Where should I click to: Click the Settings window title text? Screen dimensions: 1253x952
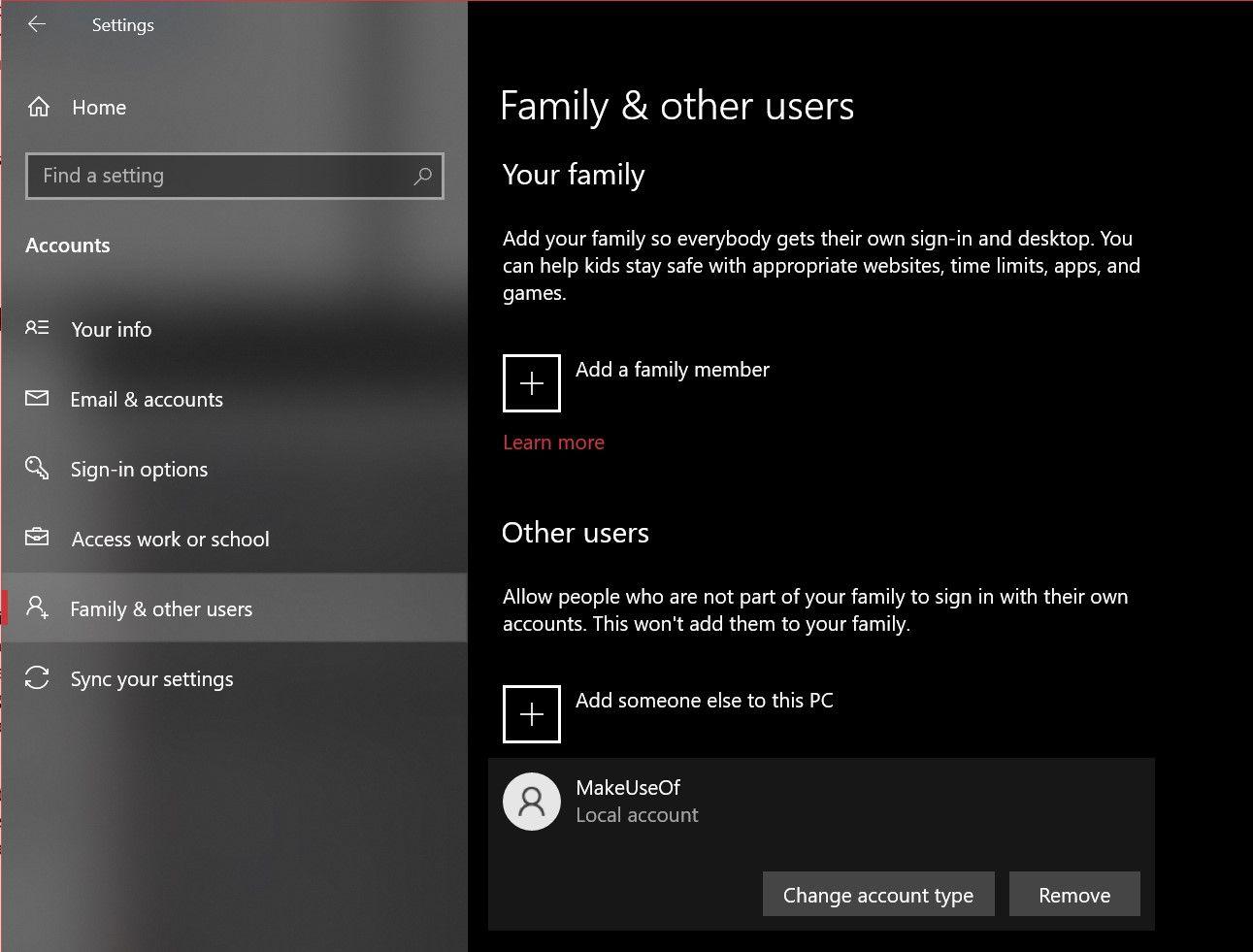coord(123,25)
